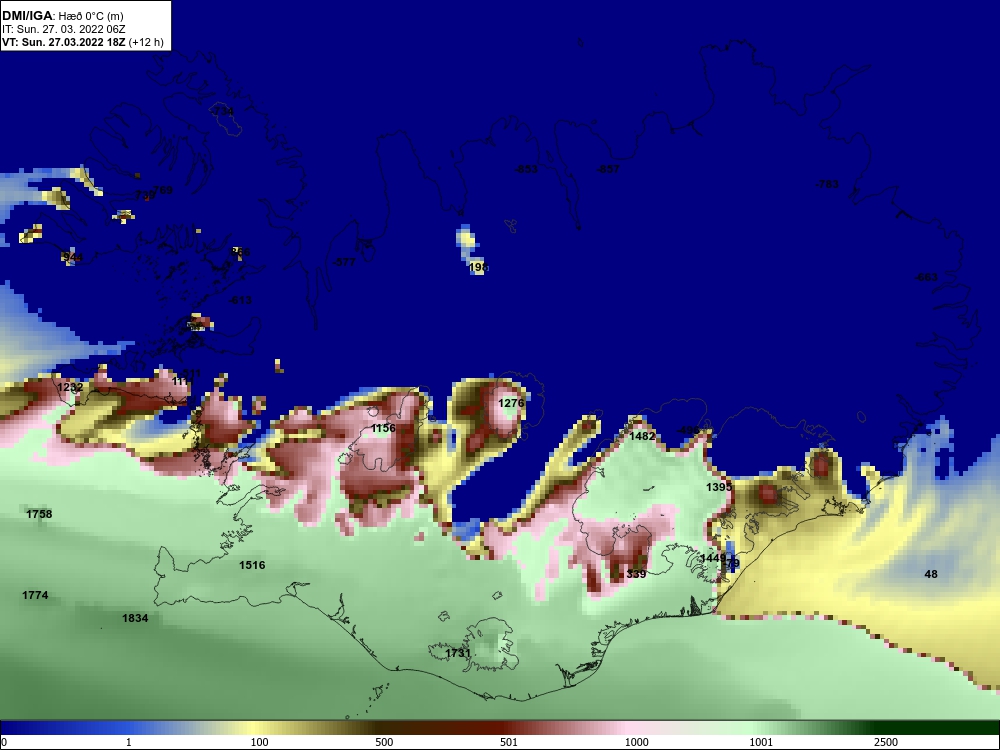Click the legend label 0
1000x750 pixels.
click(x=4, y=742)
